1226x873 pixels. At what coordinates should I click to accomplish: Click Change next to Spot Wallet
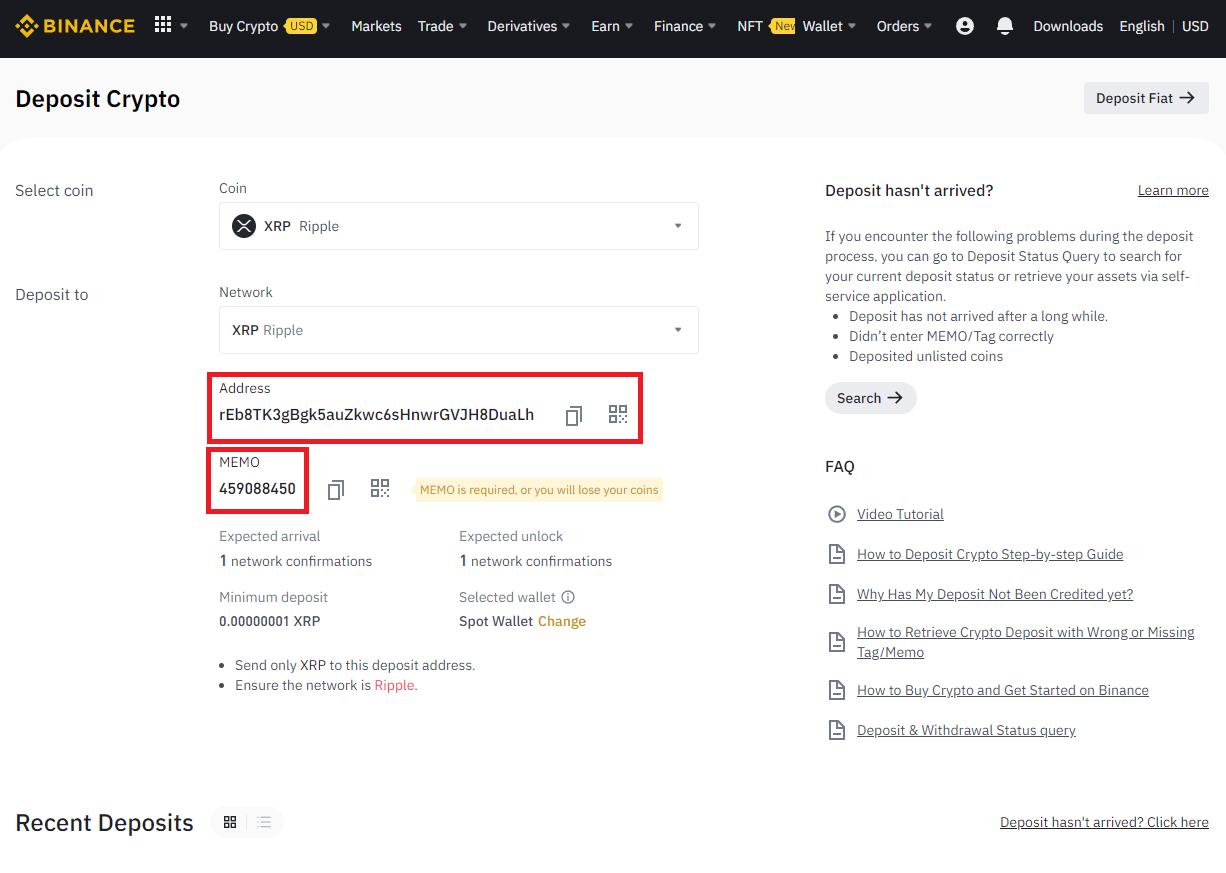pos(562,621)
